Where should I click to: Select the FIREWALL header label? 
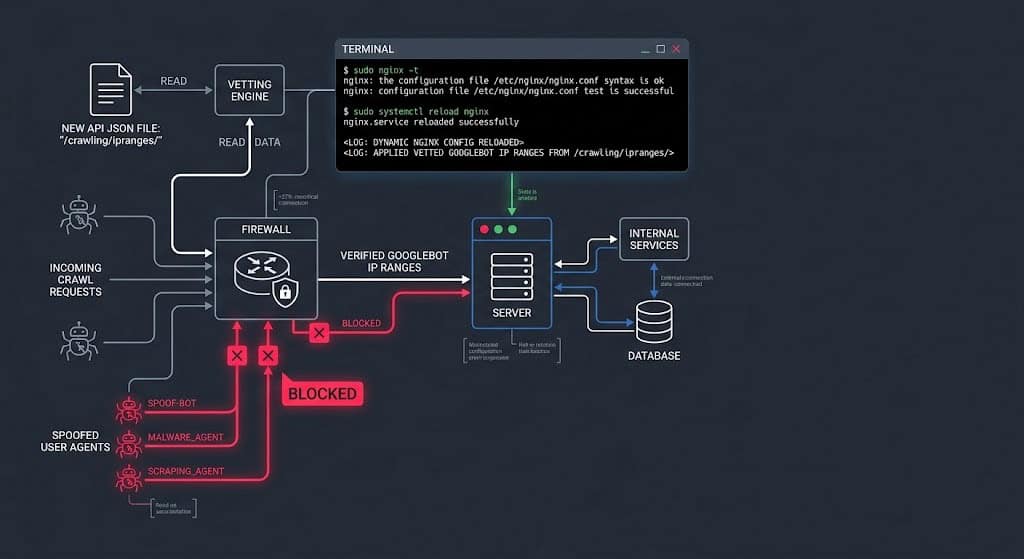pos(266,229)
